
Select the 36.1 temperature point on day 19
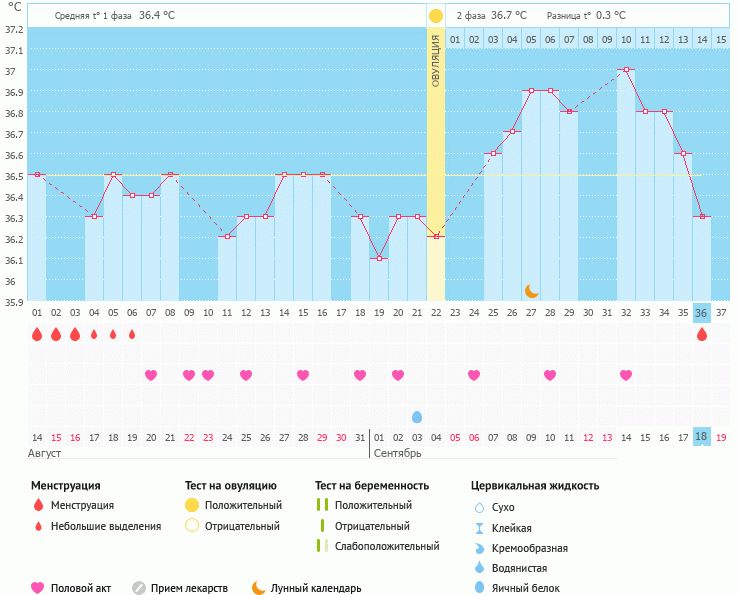tap(379, 259)
